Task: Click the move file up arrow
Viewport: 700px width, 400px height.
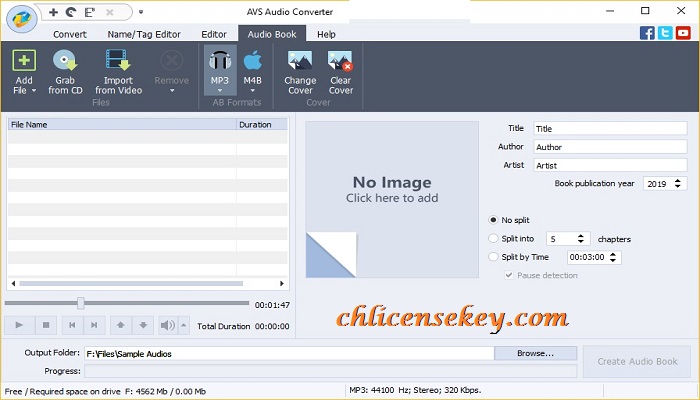Action: point(121,325)
